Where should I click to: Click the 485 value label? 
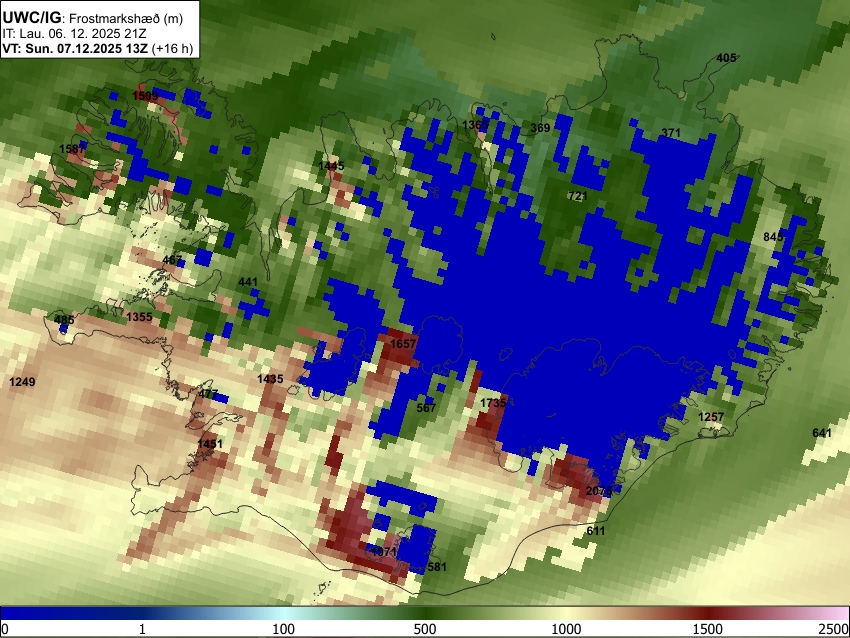tap(64, 320)
